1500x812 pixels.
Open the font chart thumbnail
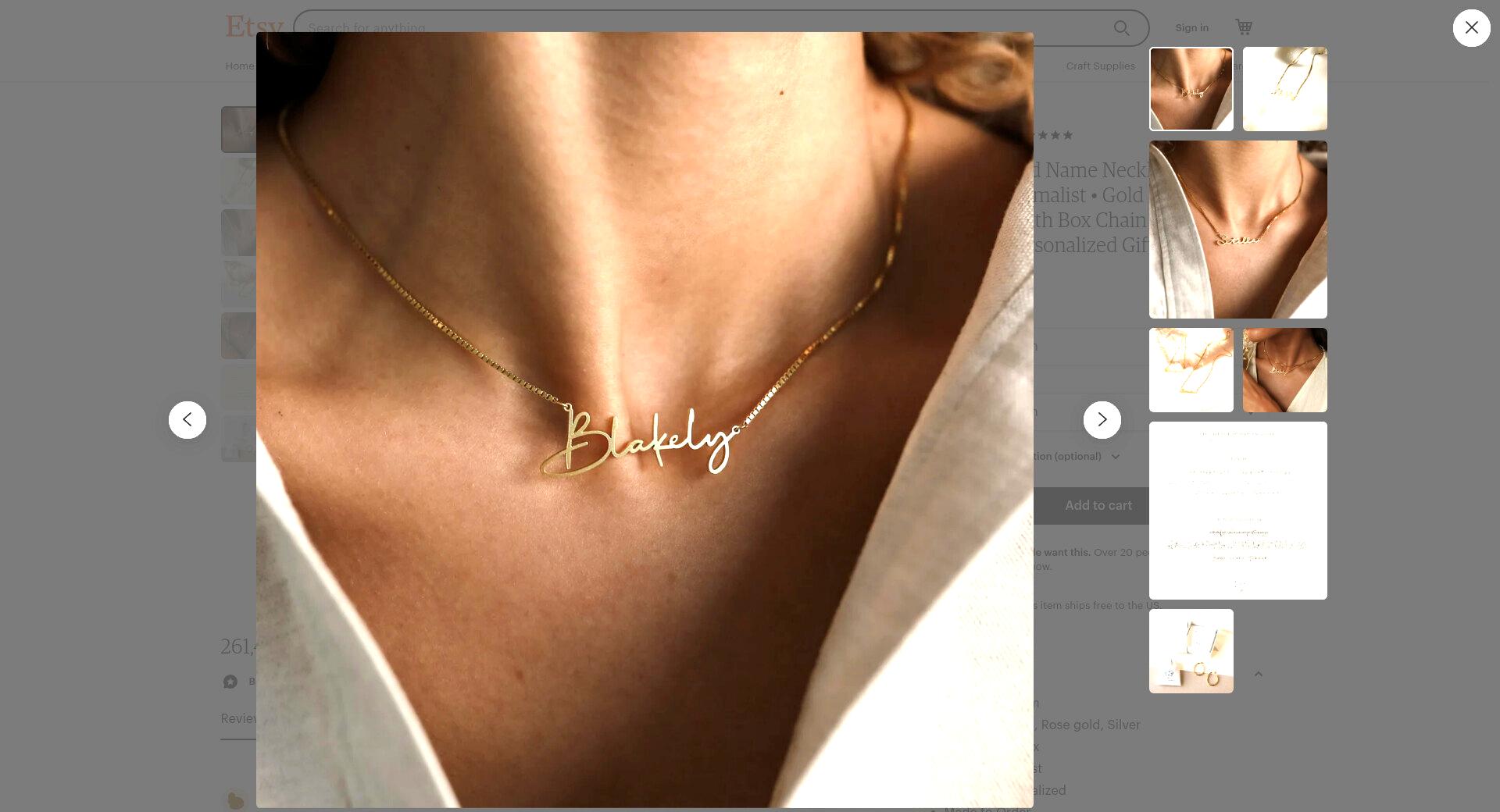pyautogui.click(x=1237, y=511)
